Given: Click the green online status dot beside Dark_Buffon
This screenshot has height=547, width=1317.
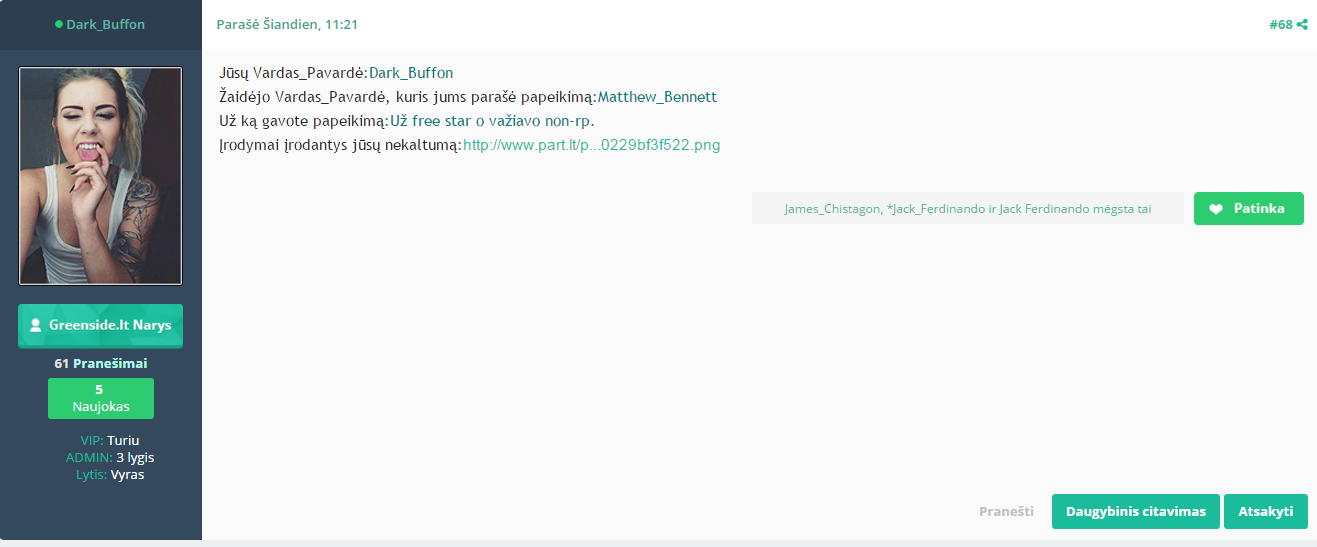Looking at the screenshot, I should [x=59, y=24].
